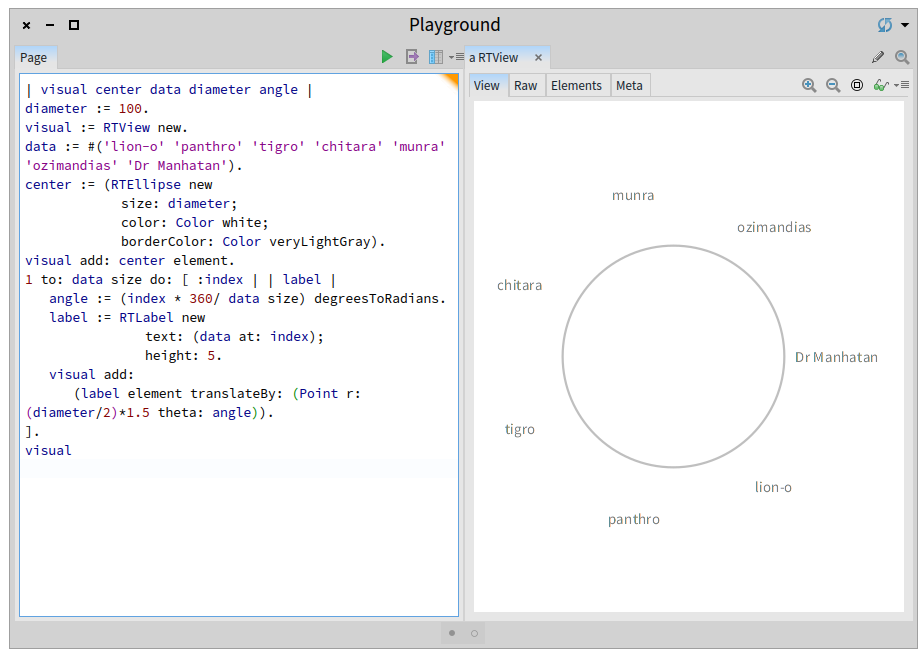Zoom in on the RTView canvas
923x657 pixels.
[x=809, y=85]
